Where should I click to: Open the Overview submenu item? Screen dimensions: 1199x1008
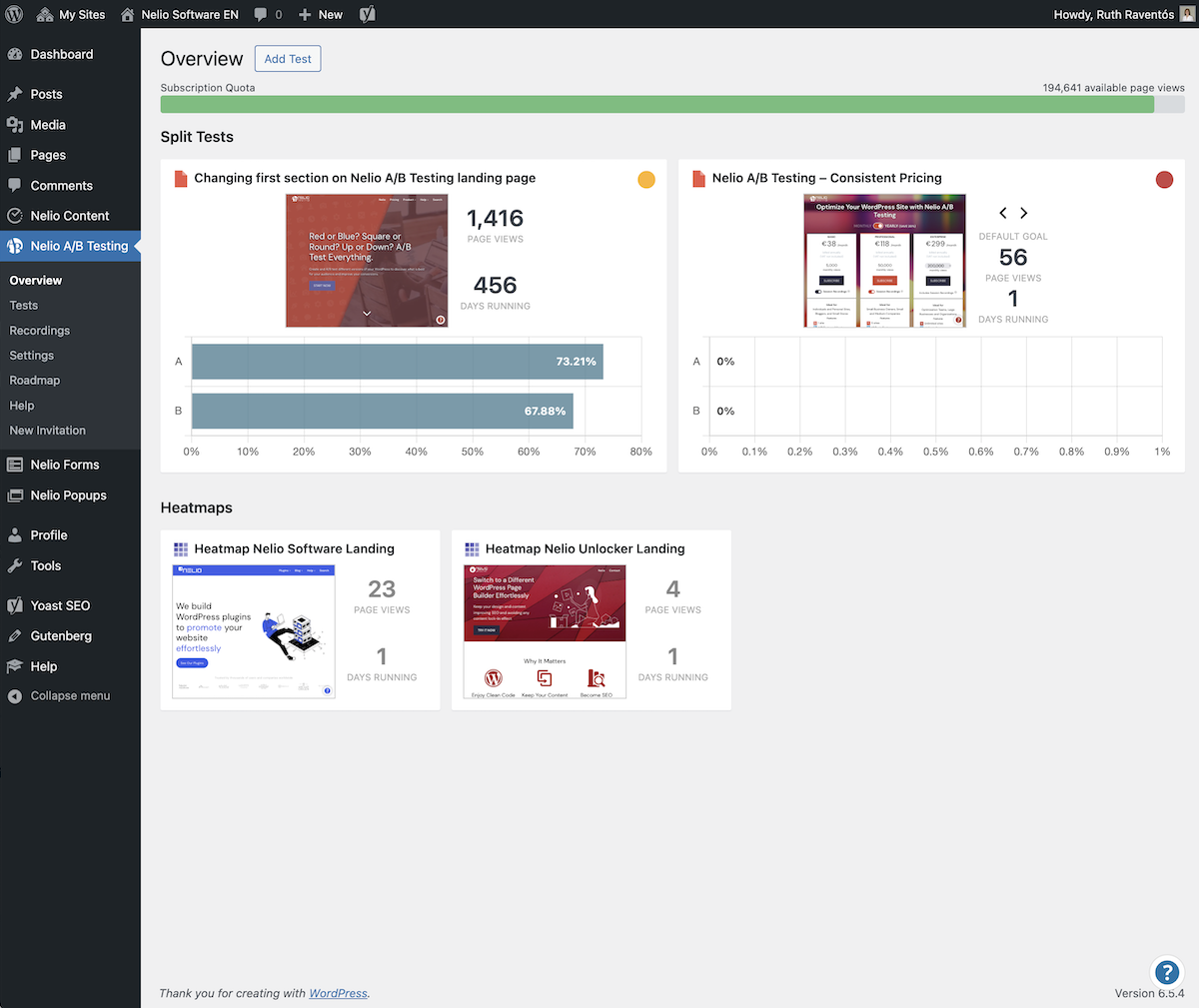pyautogui.click(x=36, y=281)
